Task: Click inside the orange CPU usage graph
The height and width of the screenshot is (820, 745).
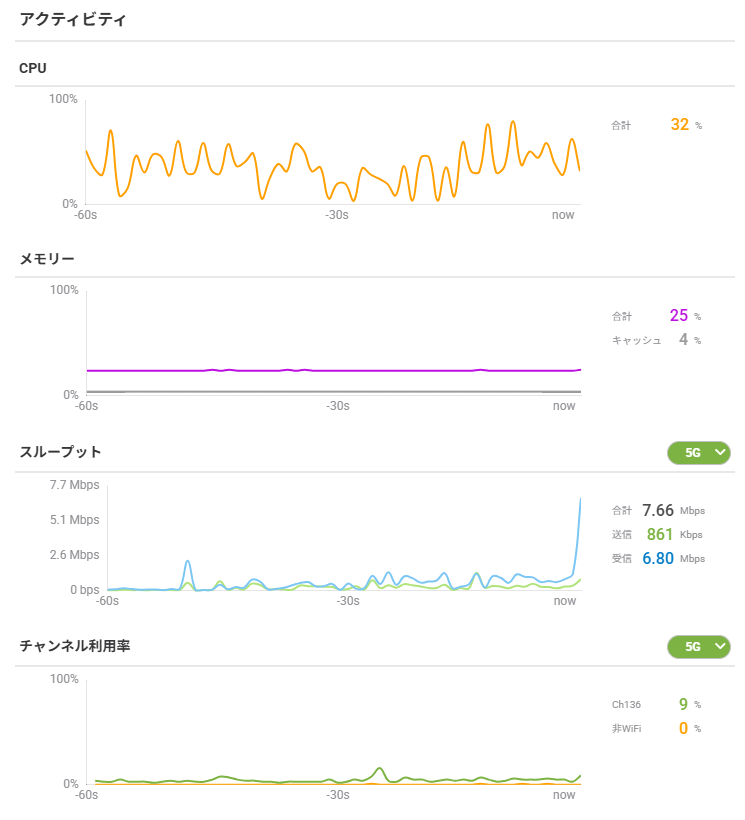Action: (x=332, y=160)
